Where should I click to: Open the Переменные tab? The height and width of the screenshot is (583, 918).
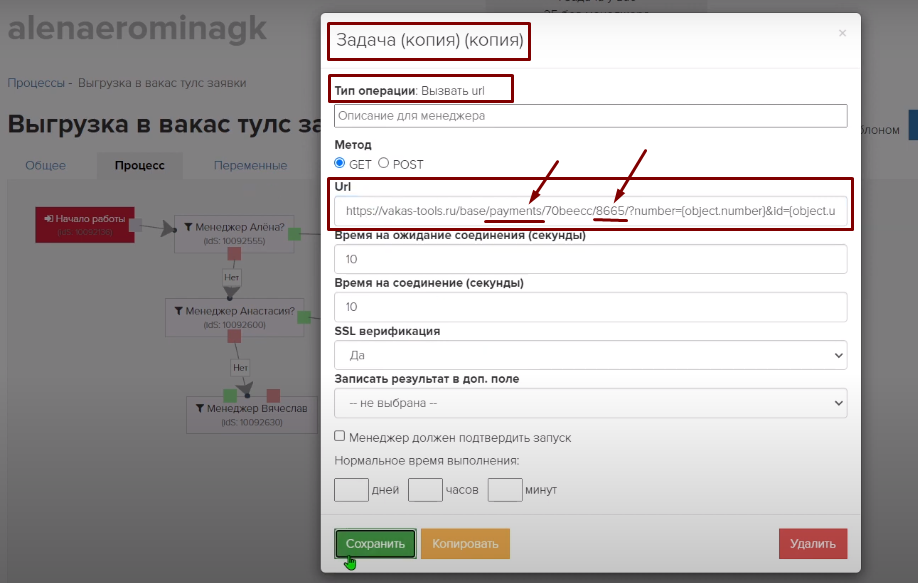tap(250, 166)
